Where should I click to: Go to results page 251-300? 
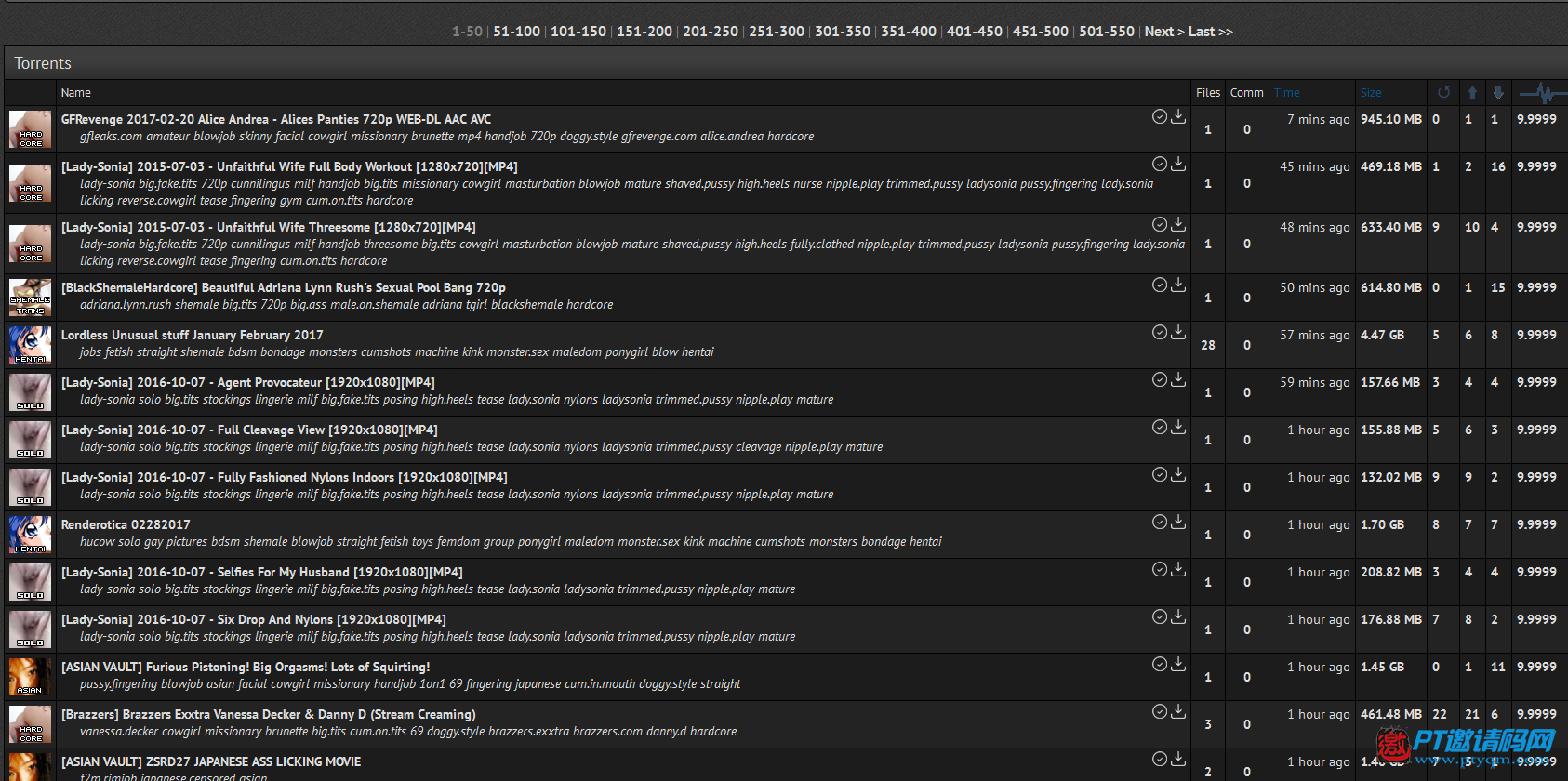(x=777, y=32)
